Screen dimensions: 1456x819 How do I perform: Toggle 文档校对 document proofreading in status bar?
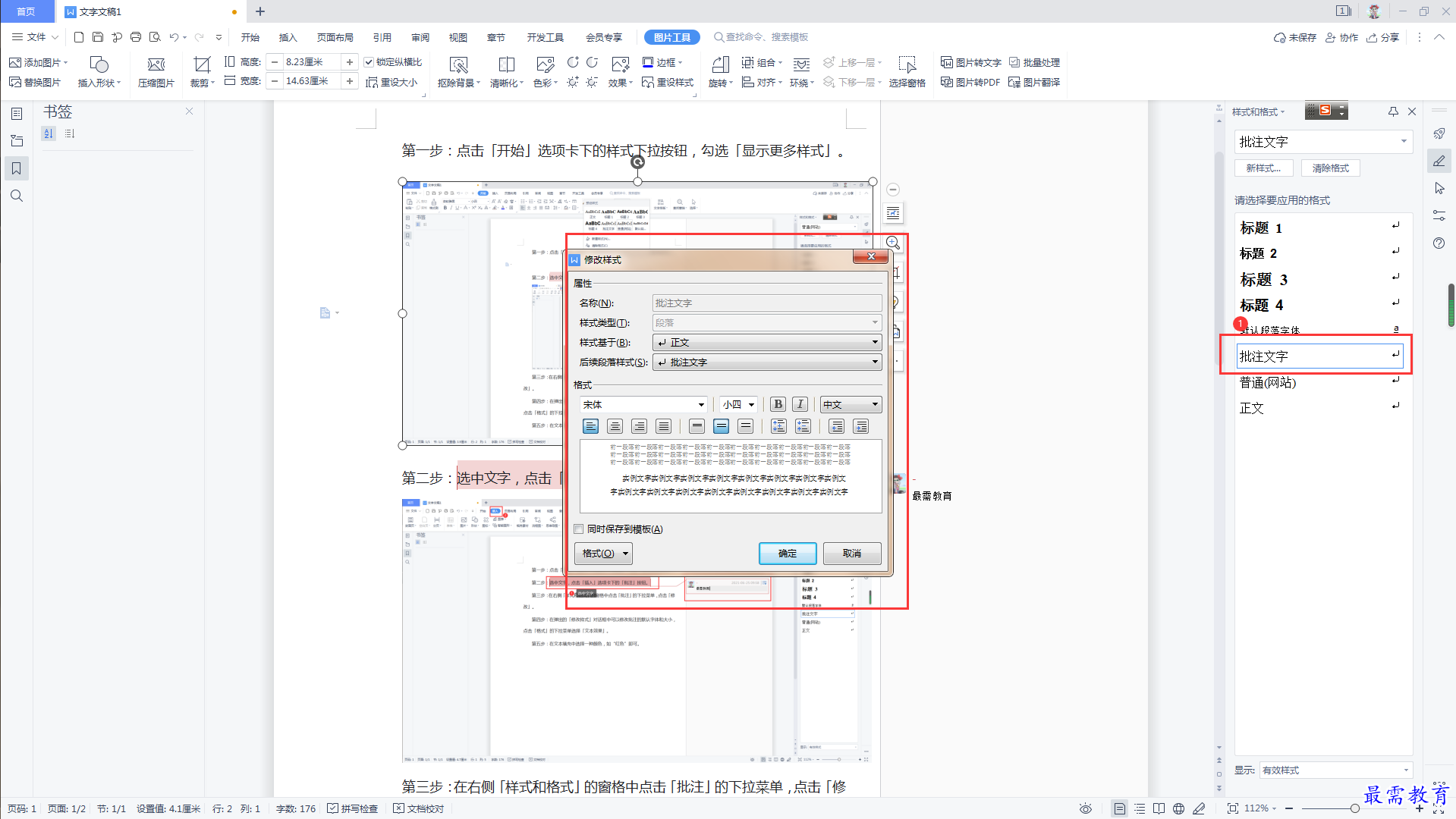point(419,808)
